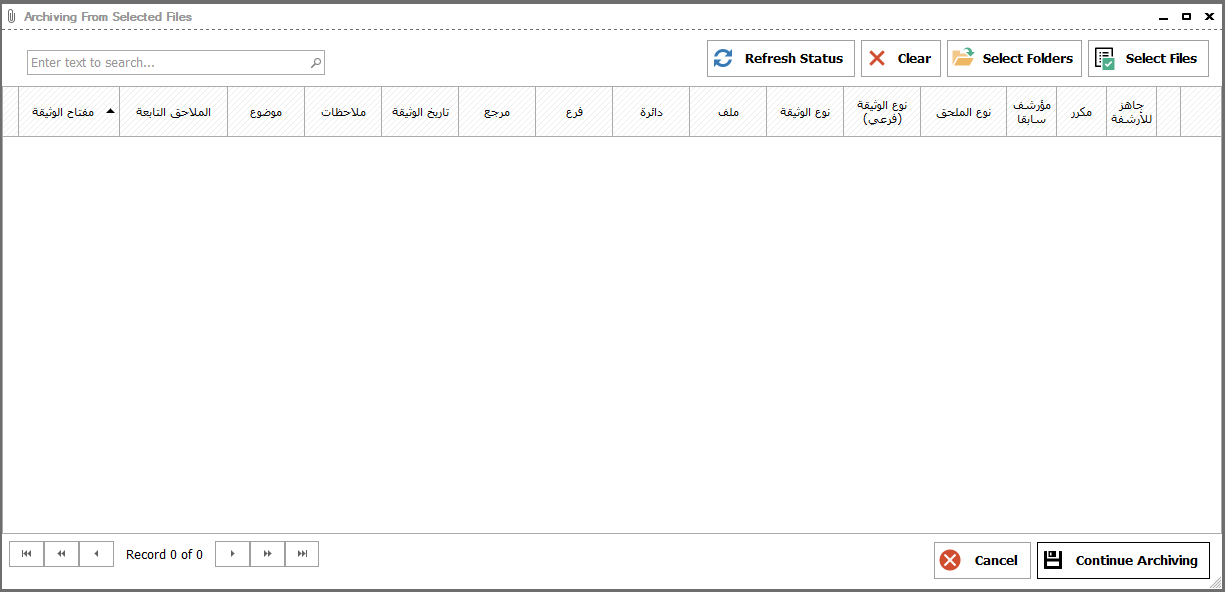This screenshot has width=1225, height=592.
Task: Click the نوع الملحق column header
Action: (x=964, y=111)
